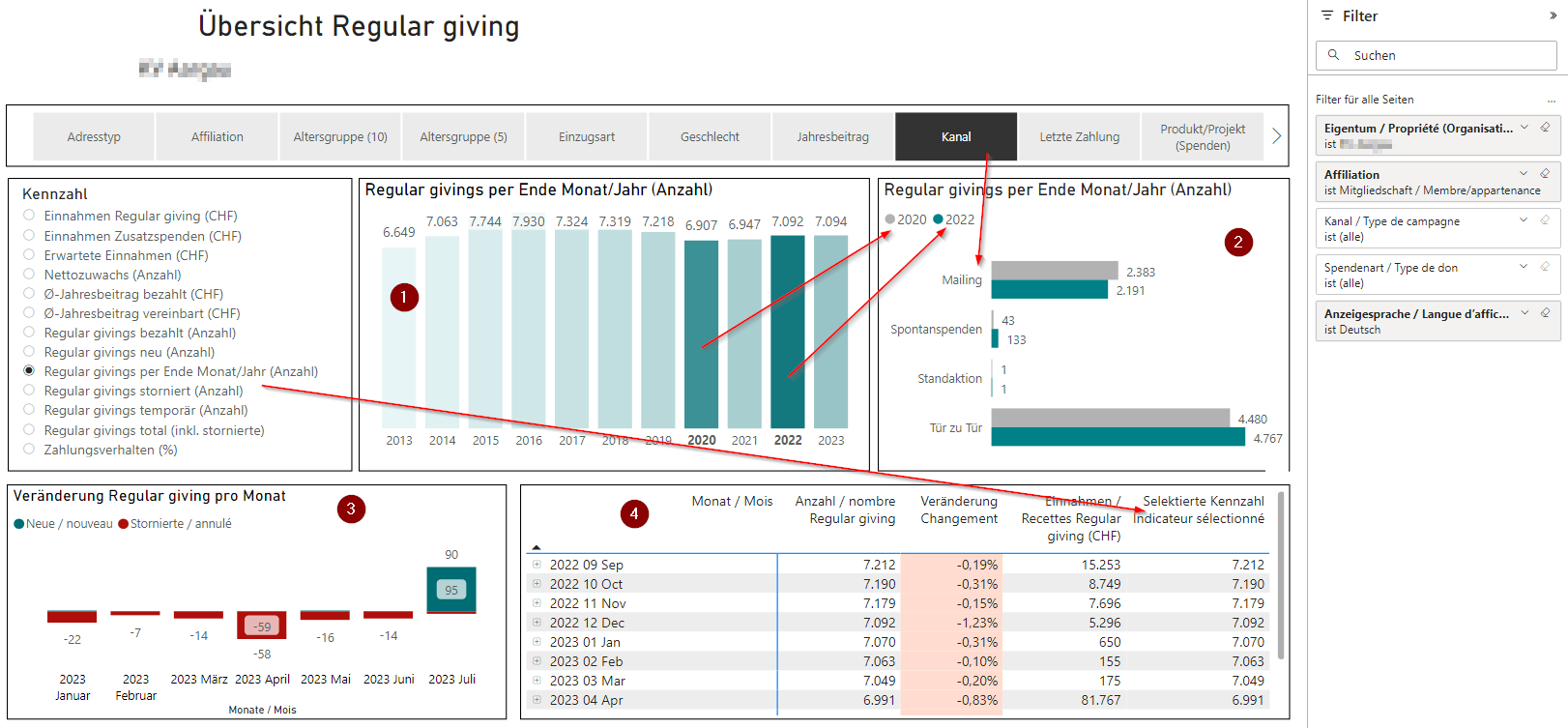Clear the Eigentum / Propriété filter with eraser
This screenshot has height=728, width=1568.
tap(1545, 127)
